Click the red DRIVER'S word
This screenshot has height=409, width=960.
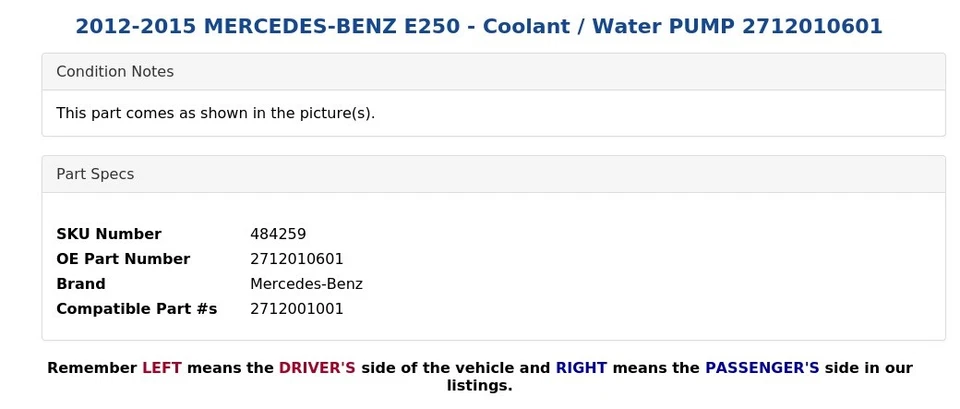[317, 368]
